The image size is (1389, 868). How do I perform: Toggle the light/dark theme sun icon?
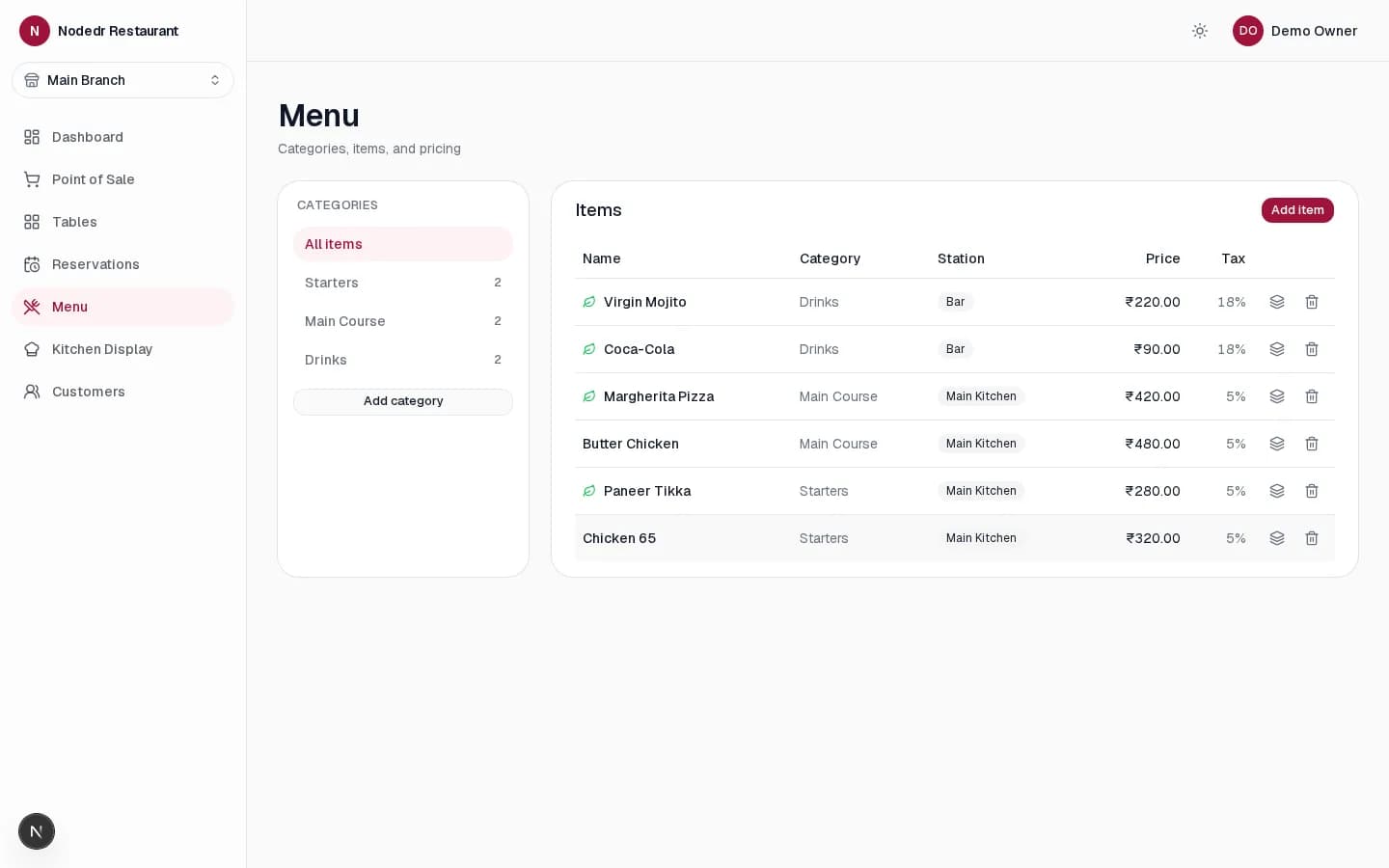pos(1200,31)
